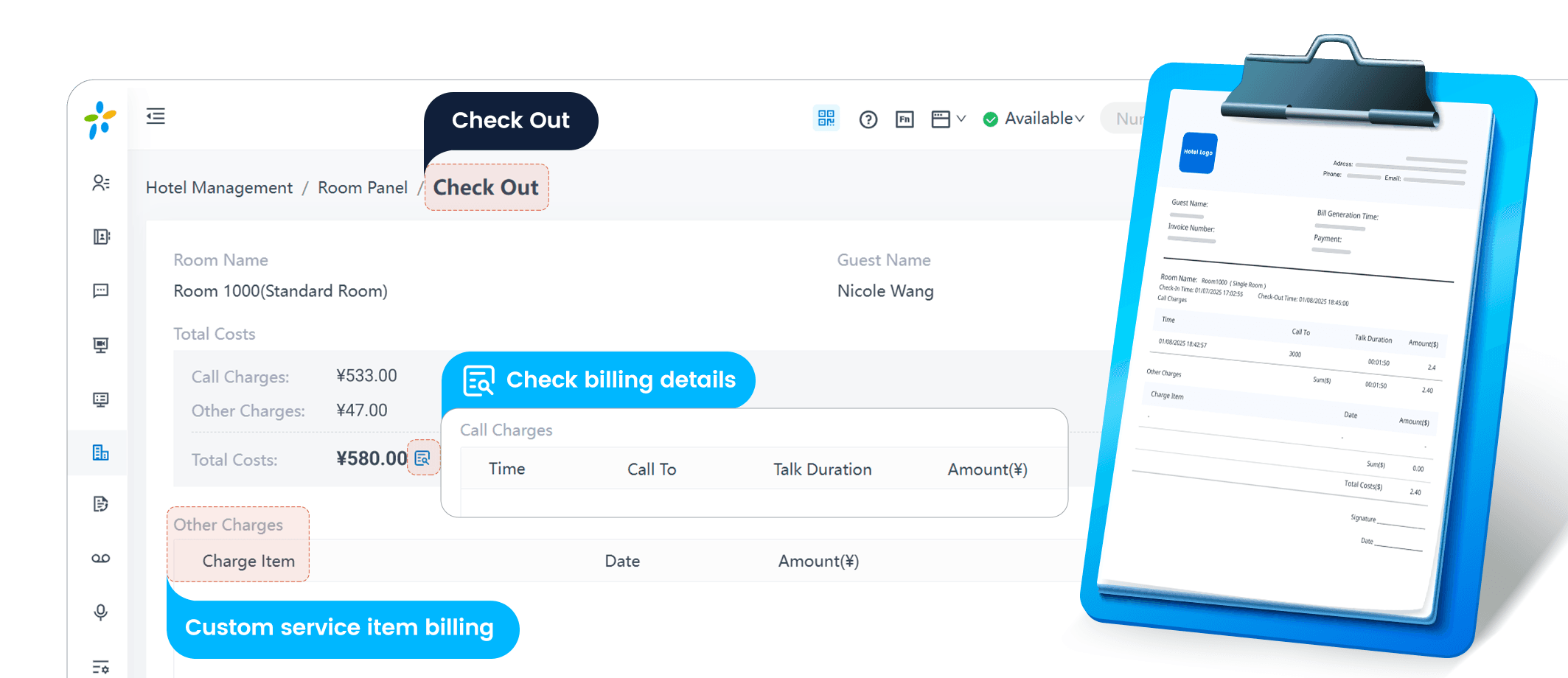Screen dimensions: 1568x678
Task: Click the ¥533.00 call charges value
Action: [366, 376]
